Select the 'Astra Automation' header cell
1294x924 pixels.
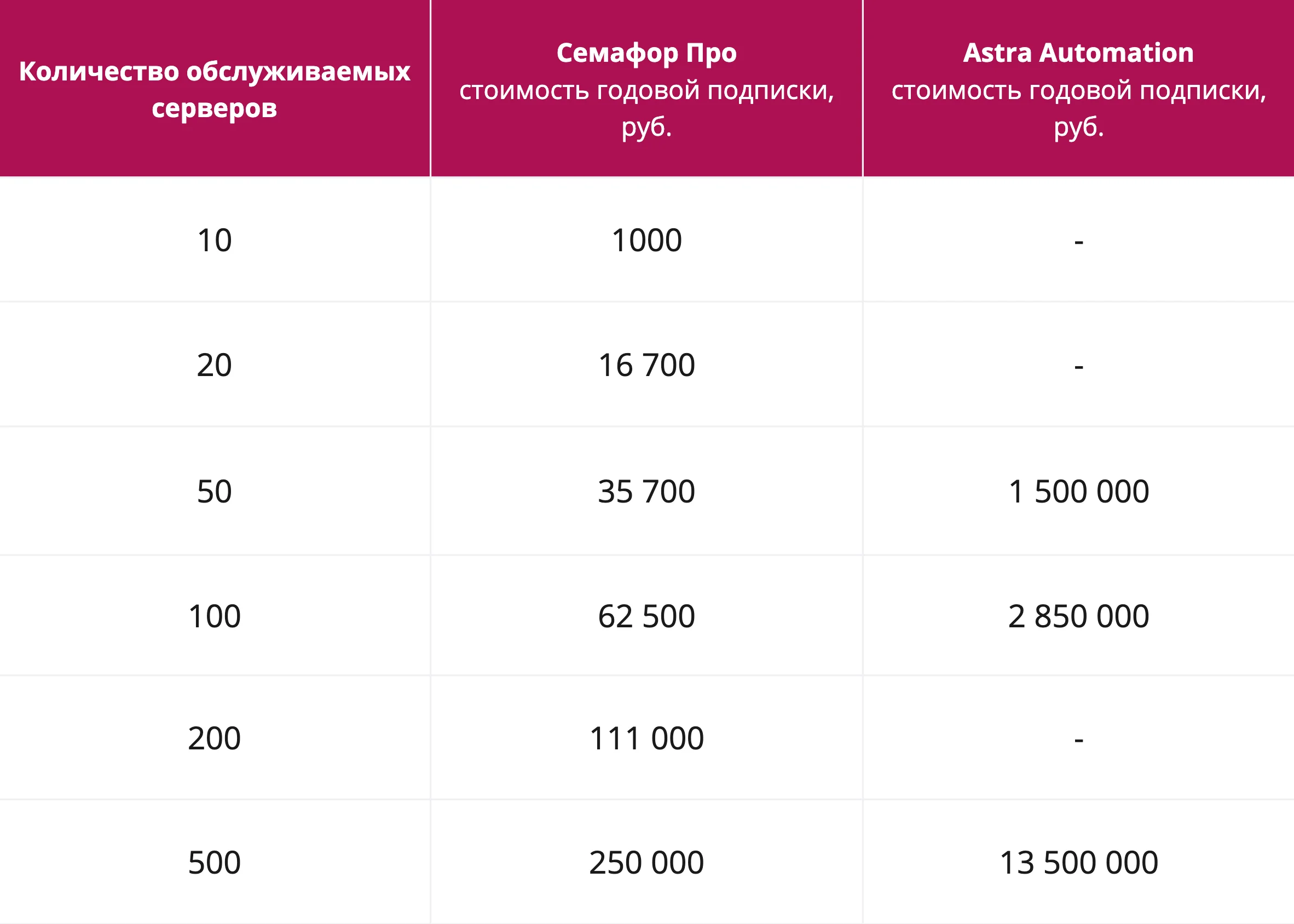coord(1078,89)
